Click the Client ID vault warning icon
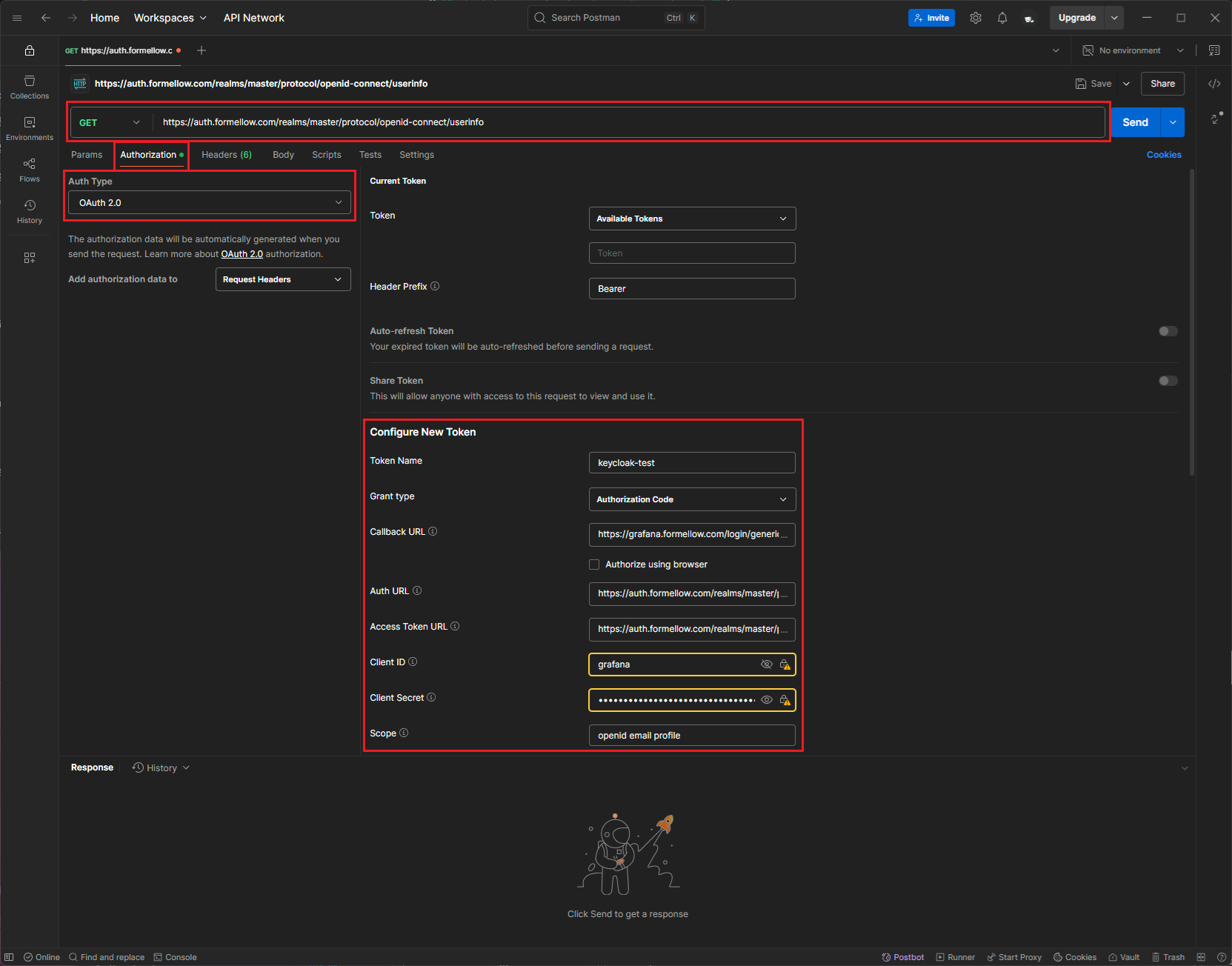Viewport: 1232px width, 966px height. [785, 664]
